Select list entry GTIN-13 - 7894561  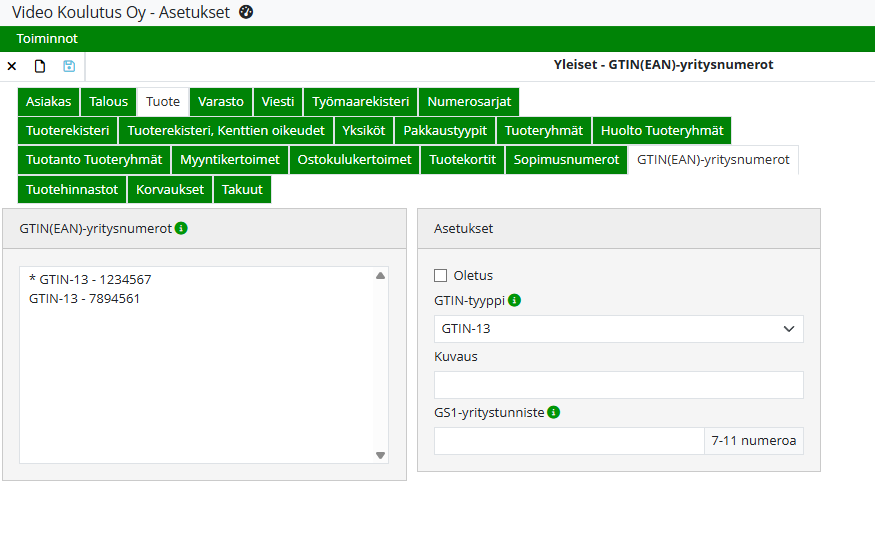pyautogui.click(x=84, y=298)
